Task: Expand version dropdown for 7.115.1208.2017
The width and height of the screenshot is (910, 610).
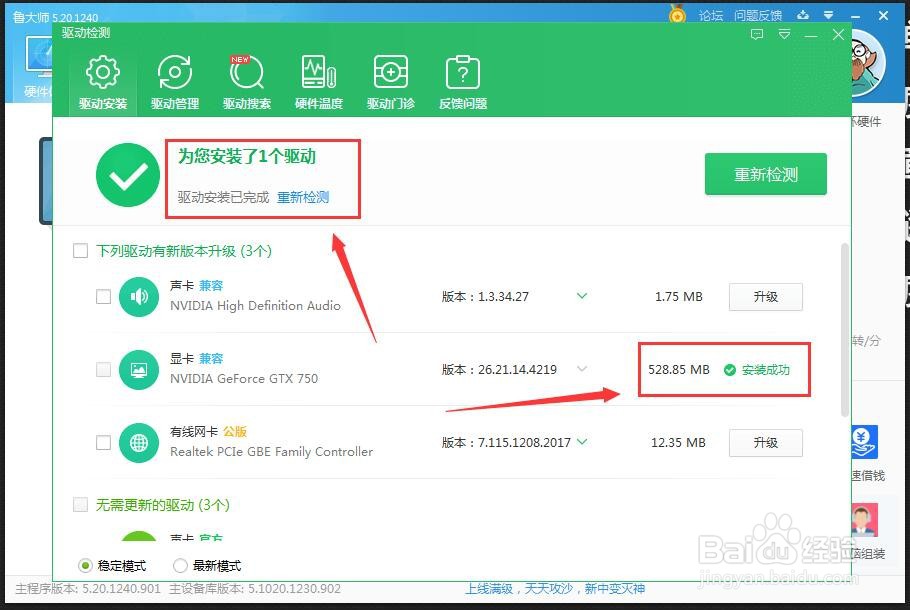Action: point(582,442)
